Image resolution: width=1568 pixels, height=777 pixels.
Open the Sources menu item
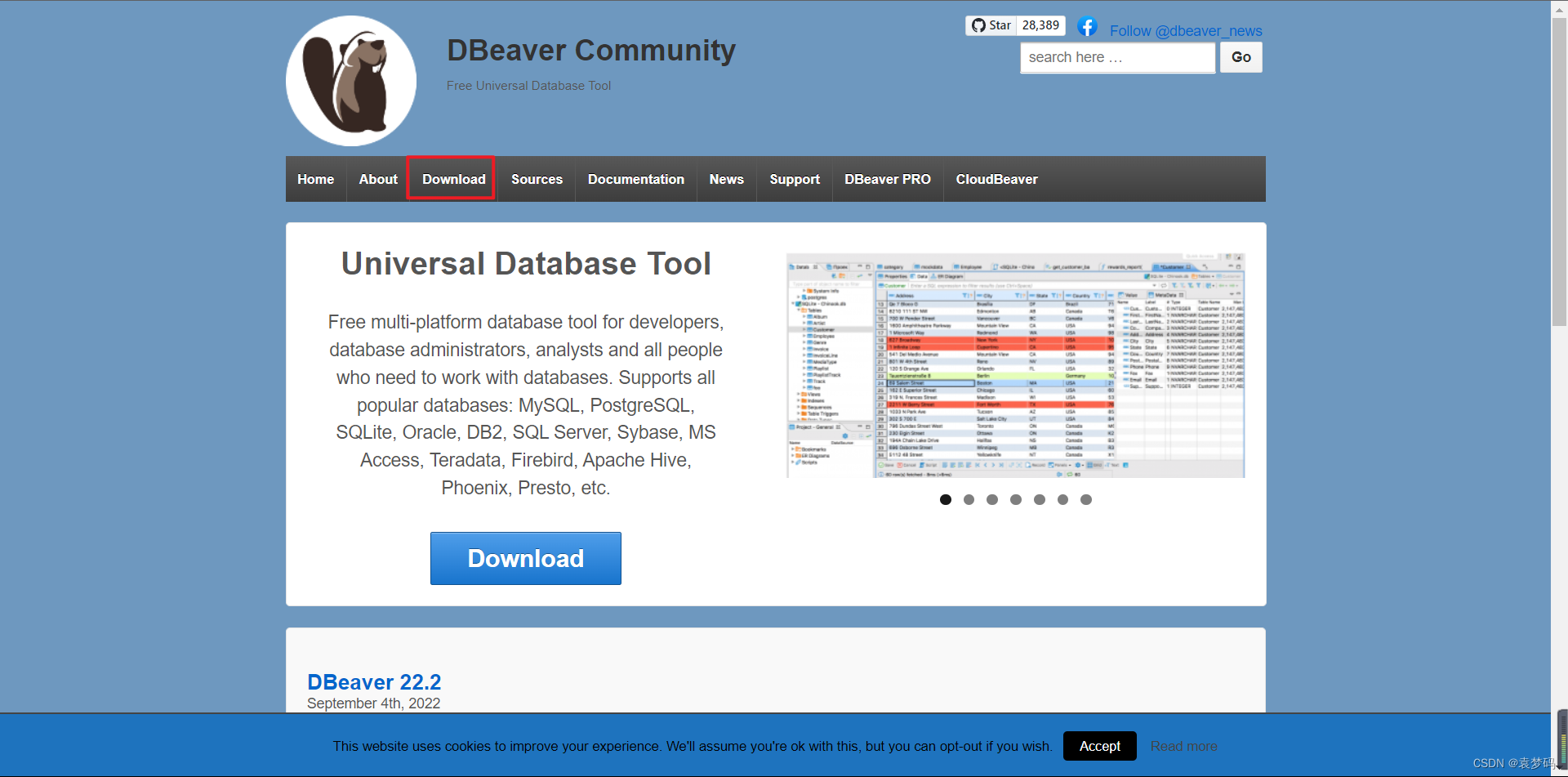(x=537, y=179)
